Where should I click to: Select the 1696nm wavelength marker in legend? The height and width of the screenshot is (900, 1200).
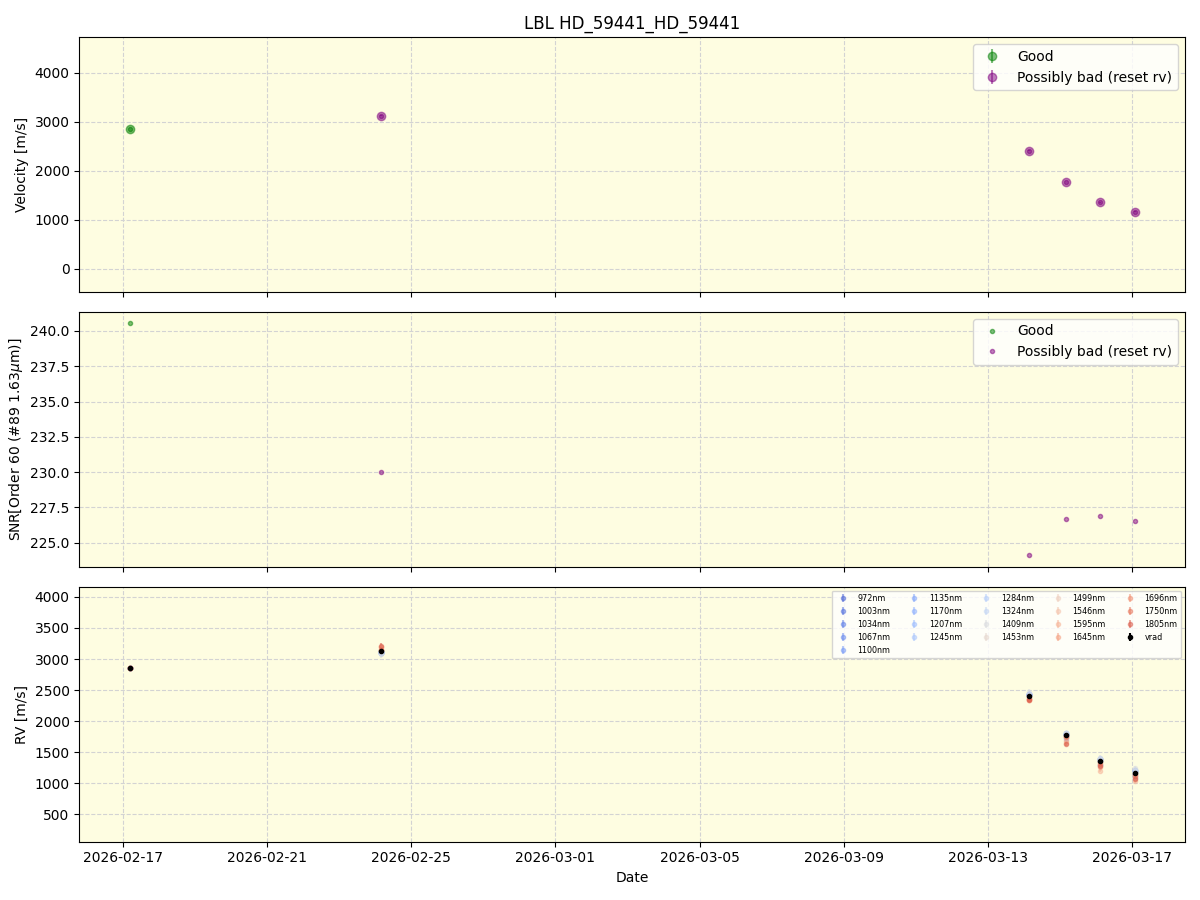pos(1130,598)
